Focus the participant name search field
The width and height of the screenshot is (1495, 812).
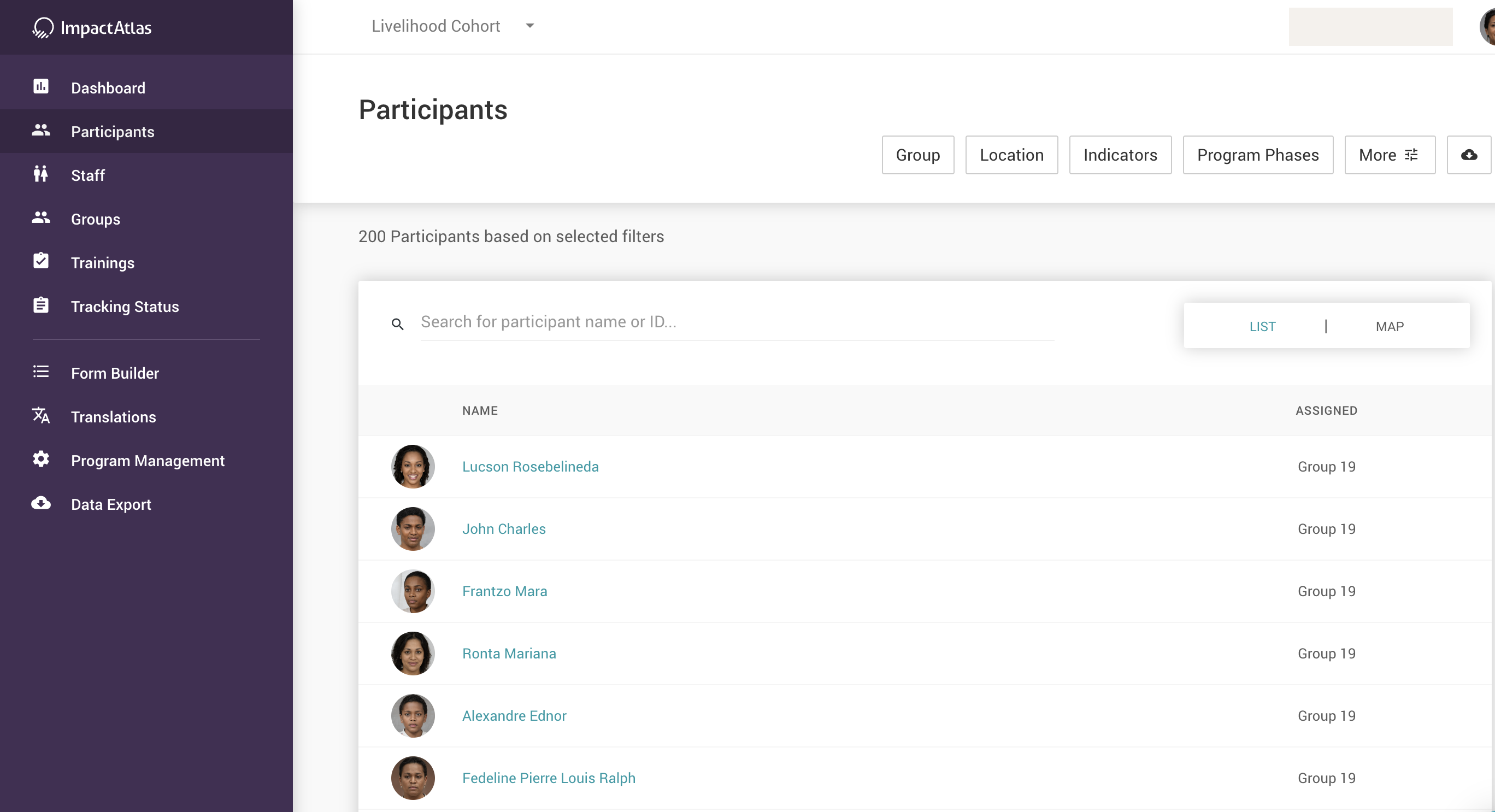(737, 322)
